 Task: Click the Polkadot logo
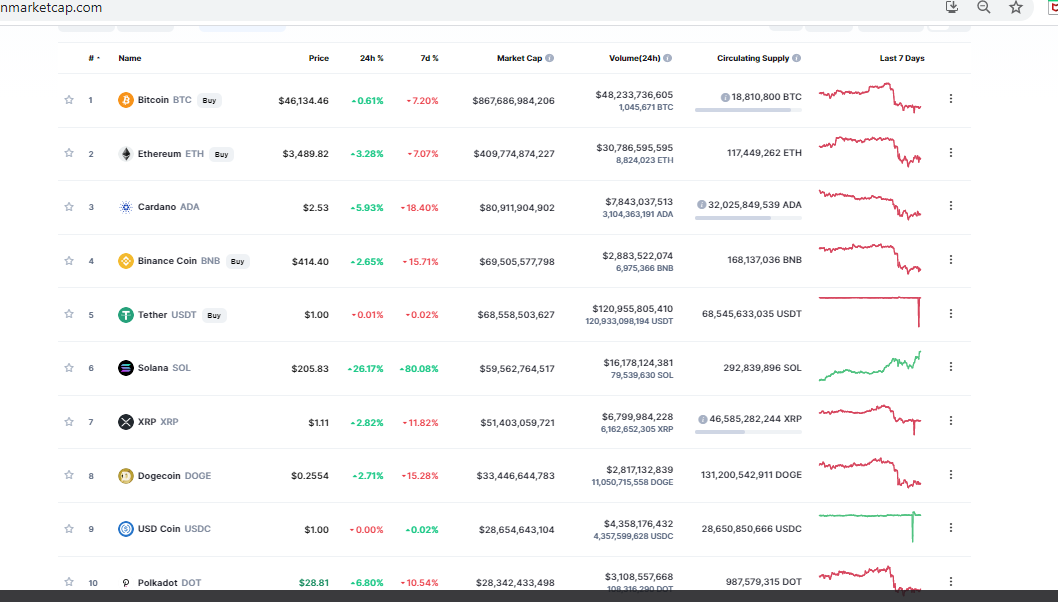tap(126, 582)
